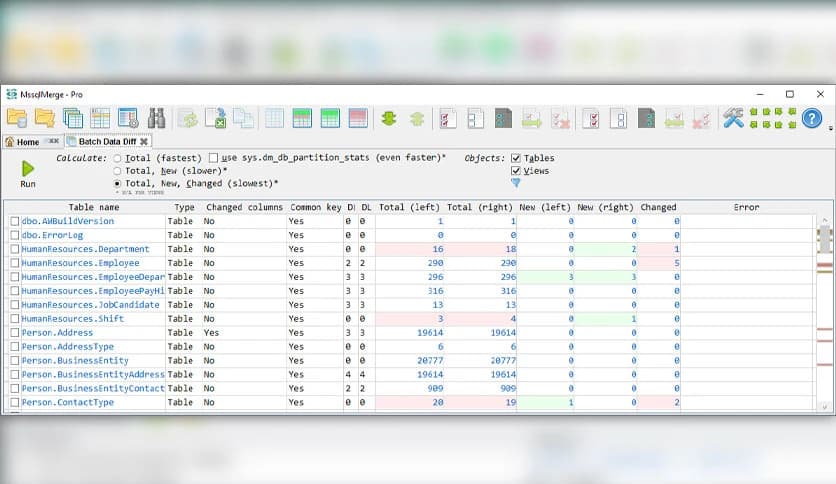Open the HumanResources.Department table link
The width and height of the screenshot is (836, 484).
pyautogui.click(x=85, y=249)
